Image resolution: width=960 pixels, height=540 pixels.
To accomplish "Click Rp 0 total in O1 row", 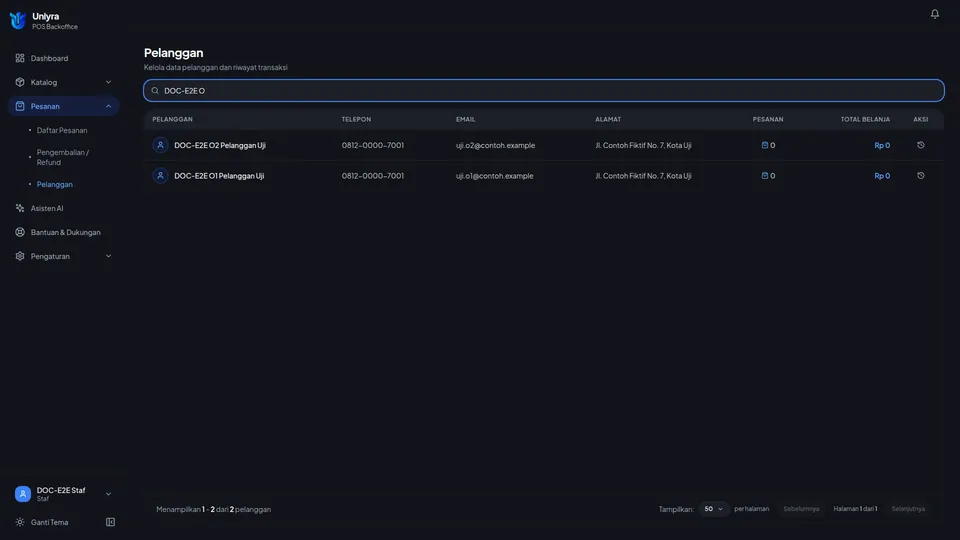I will click(x=882, y=176).
